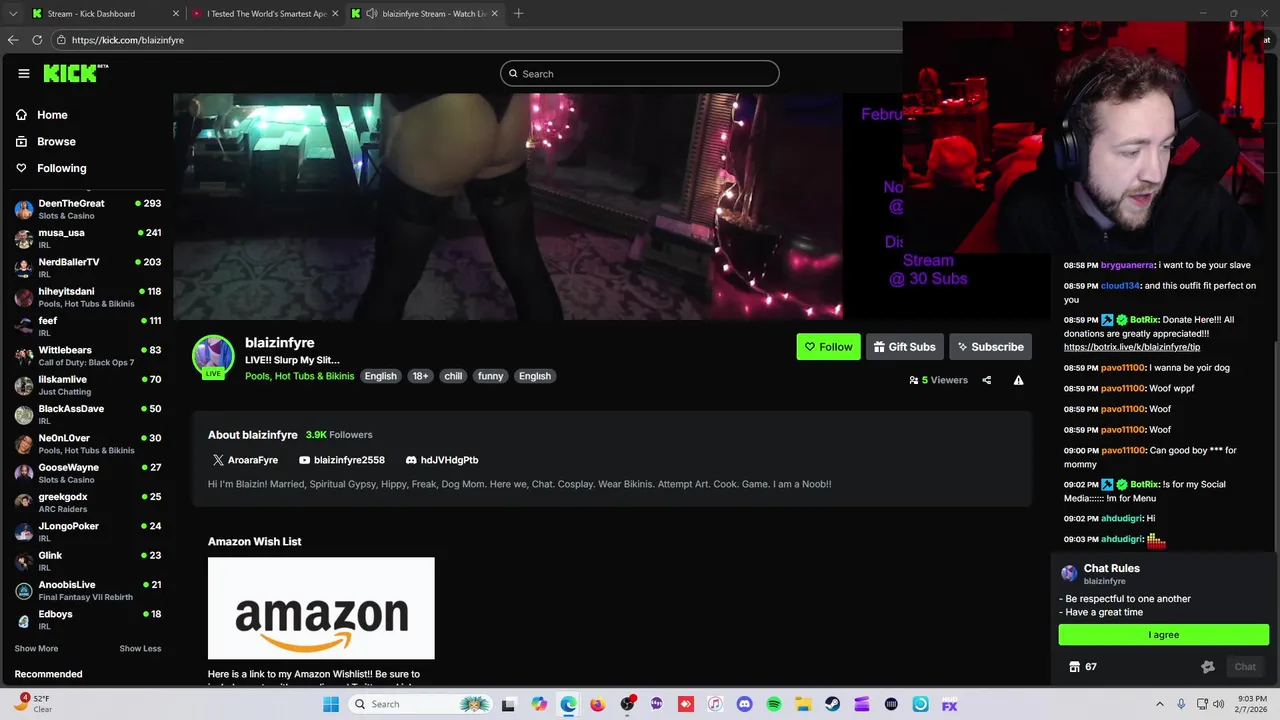Click the report warning triangle icon
Viewport: 1280px width, 720px height.
1018,380
